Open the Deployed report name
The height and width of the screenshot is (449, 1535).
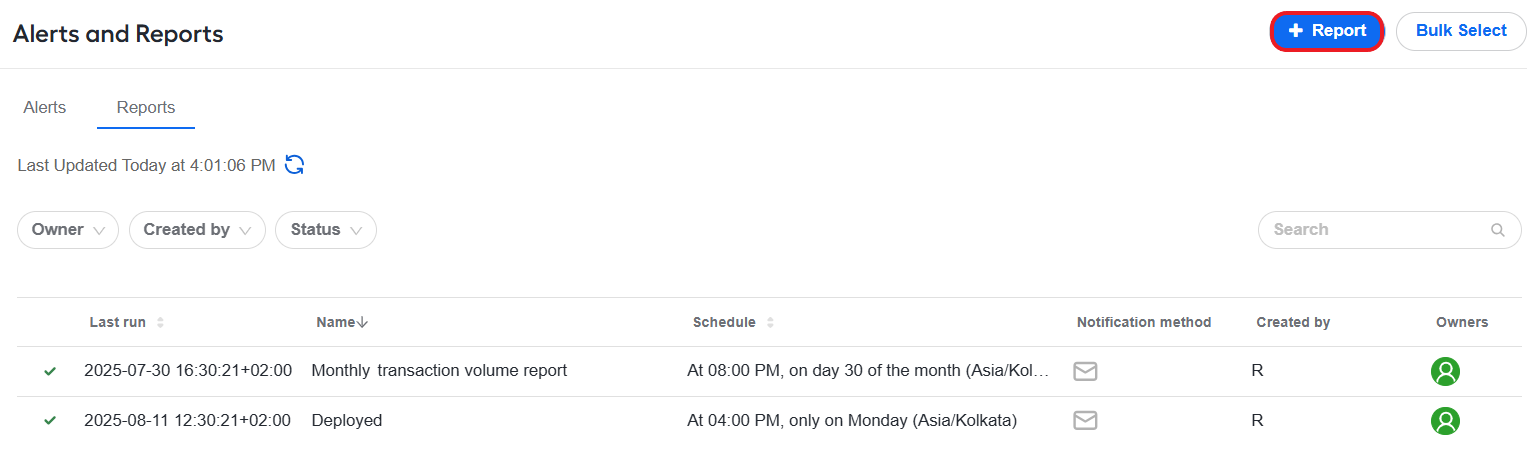(347, 421)
